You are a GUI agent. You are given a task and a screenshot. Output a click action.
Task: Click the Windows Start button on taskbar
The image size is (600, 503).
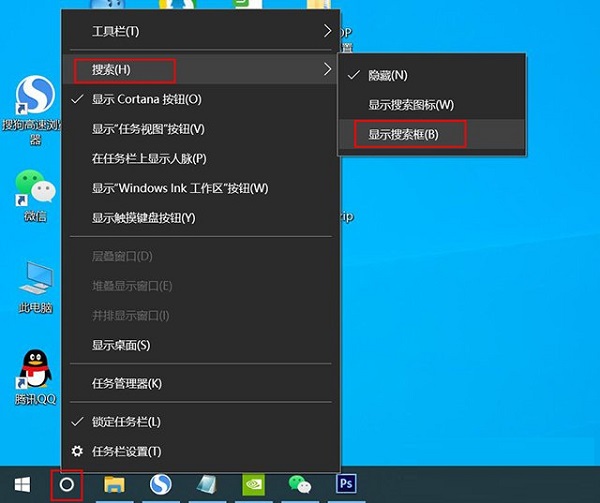click(x=18, y=485)
